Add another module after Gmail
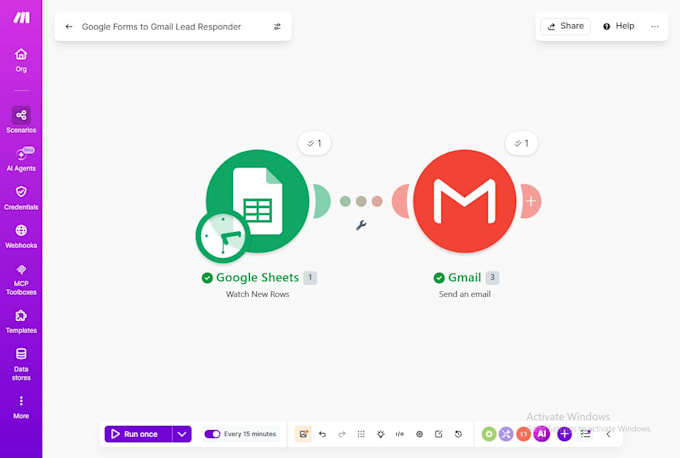The width and height of the screenshot is (680, 458). pyautogui.click(x=531, y=201)
